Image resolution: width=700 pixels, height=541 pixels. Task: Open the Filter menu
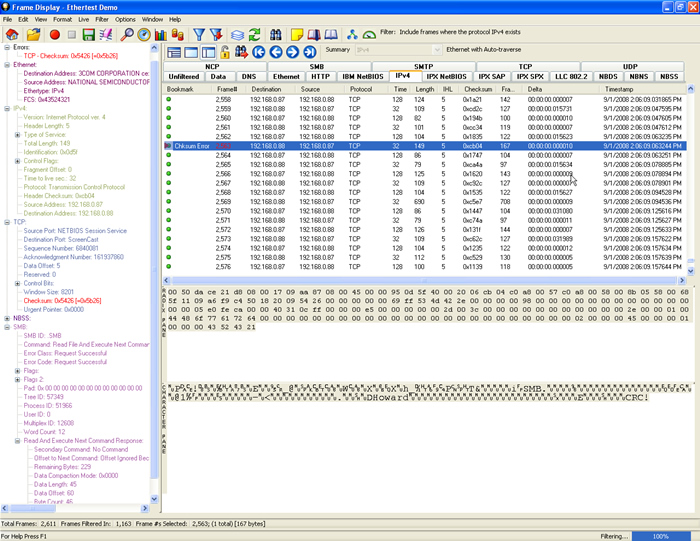click(x=102, y=19)
